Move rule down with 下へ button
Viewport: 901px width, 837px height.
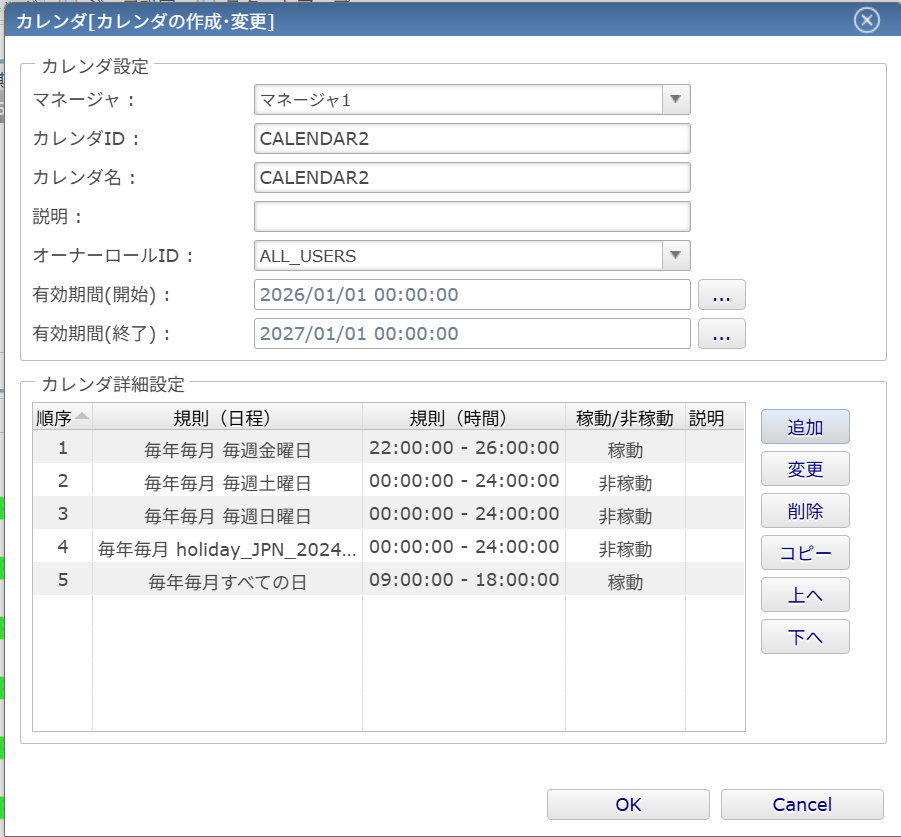[805, 637]
